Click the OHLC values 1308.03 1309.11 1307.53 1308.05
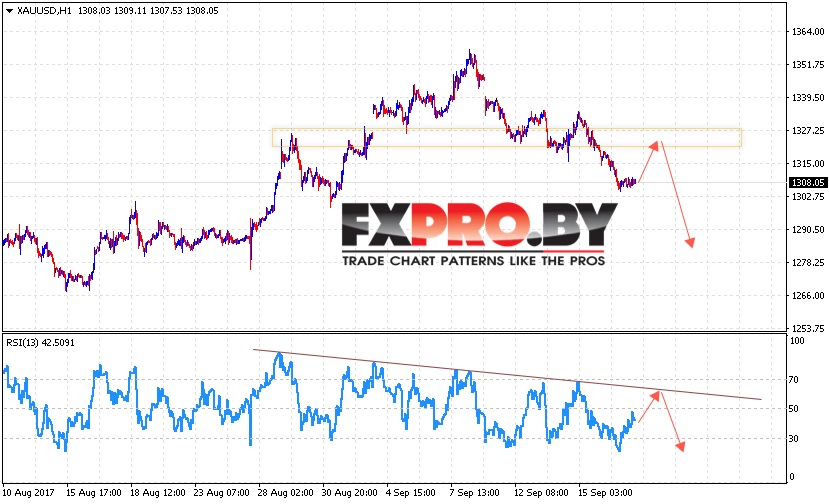Screen dimensions: 829x504 [148, 11]
